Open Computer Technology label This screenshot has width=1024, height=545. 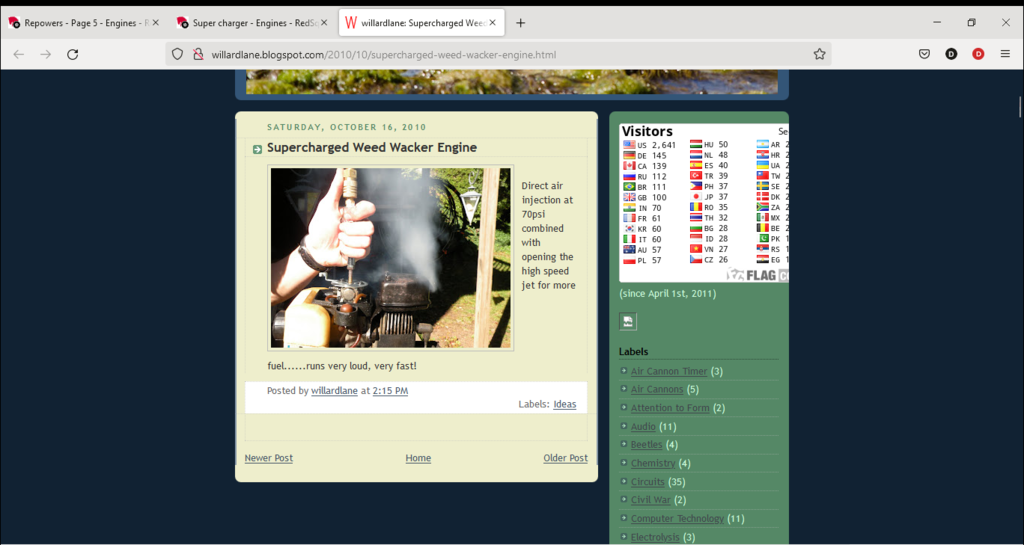(x=677, y=518)
